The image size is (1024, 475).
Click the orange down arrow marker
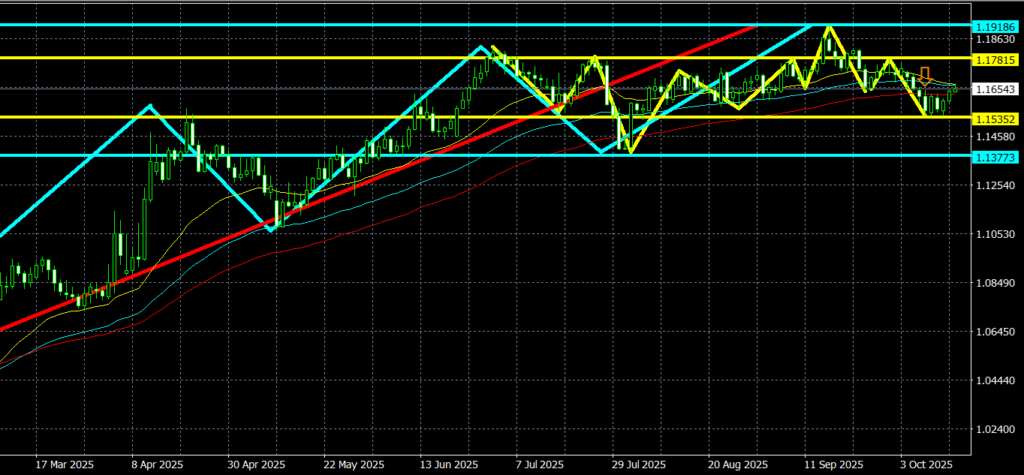926,74
